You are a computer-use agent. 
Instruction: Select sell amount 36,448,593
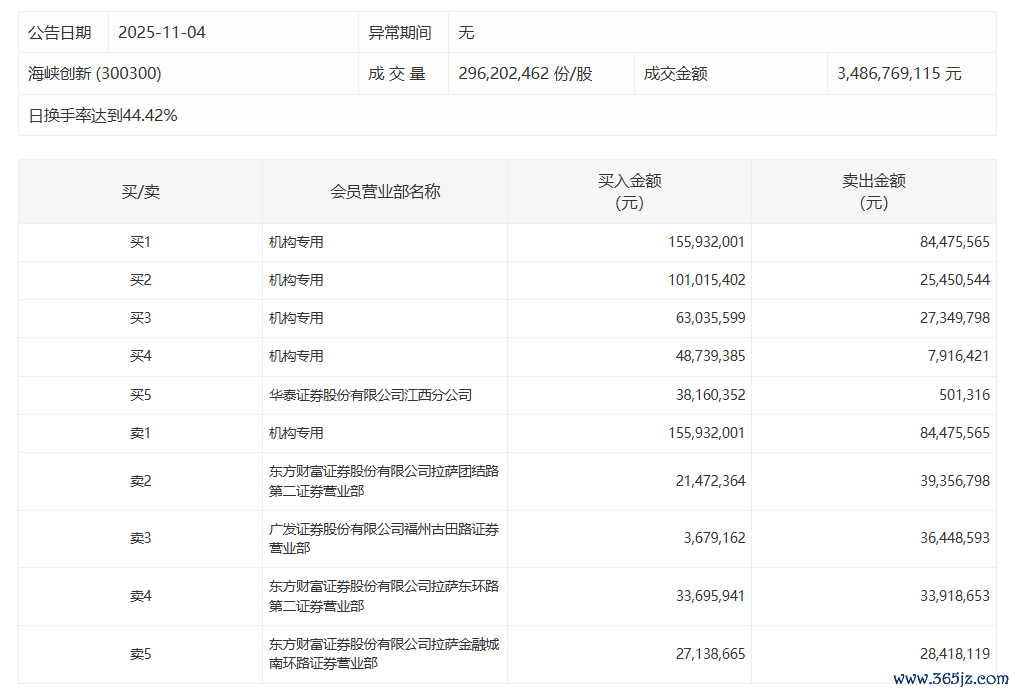[954, 538]
